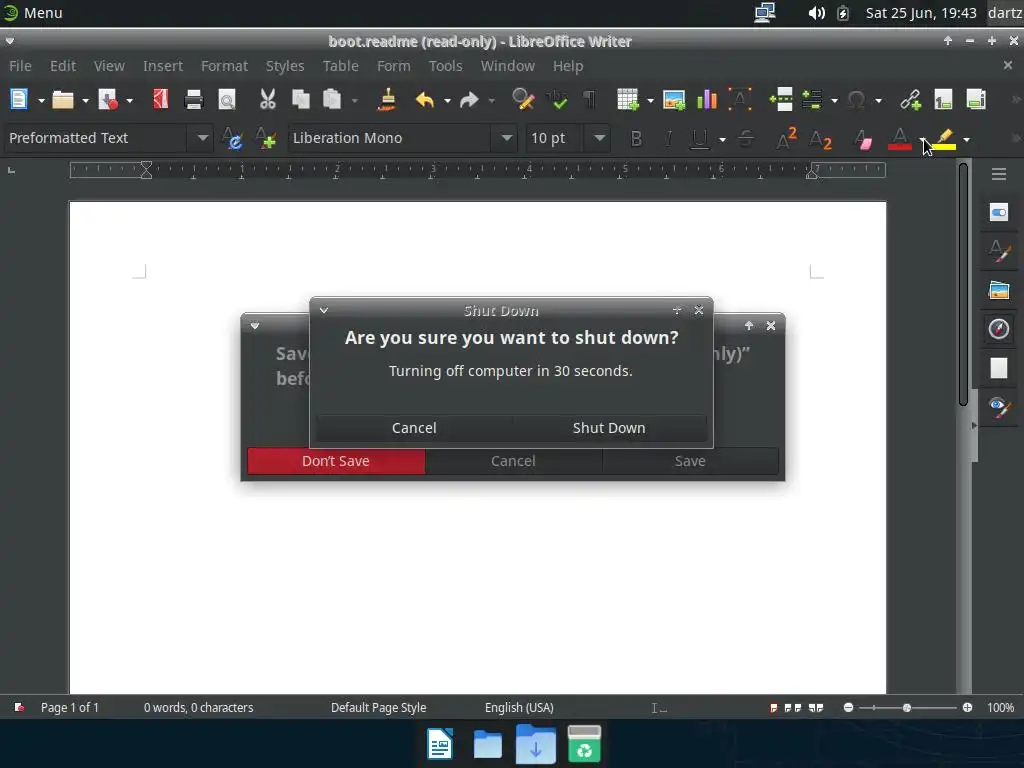The width and height of the screenshot is (1024, 768).
Task: Toggle Bold formatting
Action: [636, 139]
